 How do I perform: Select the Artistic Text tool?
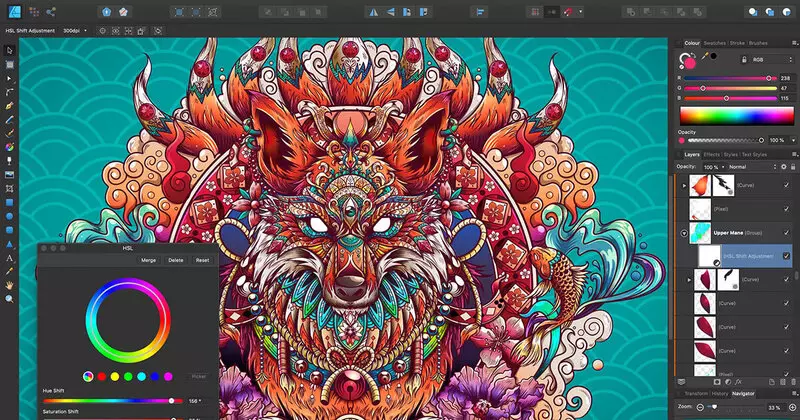(x=9, y=258)
